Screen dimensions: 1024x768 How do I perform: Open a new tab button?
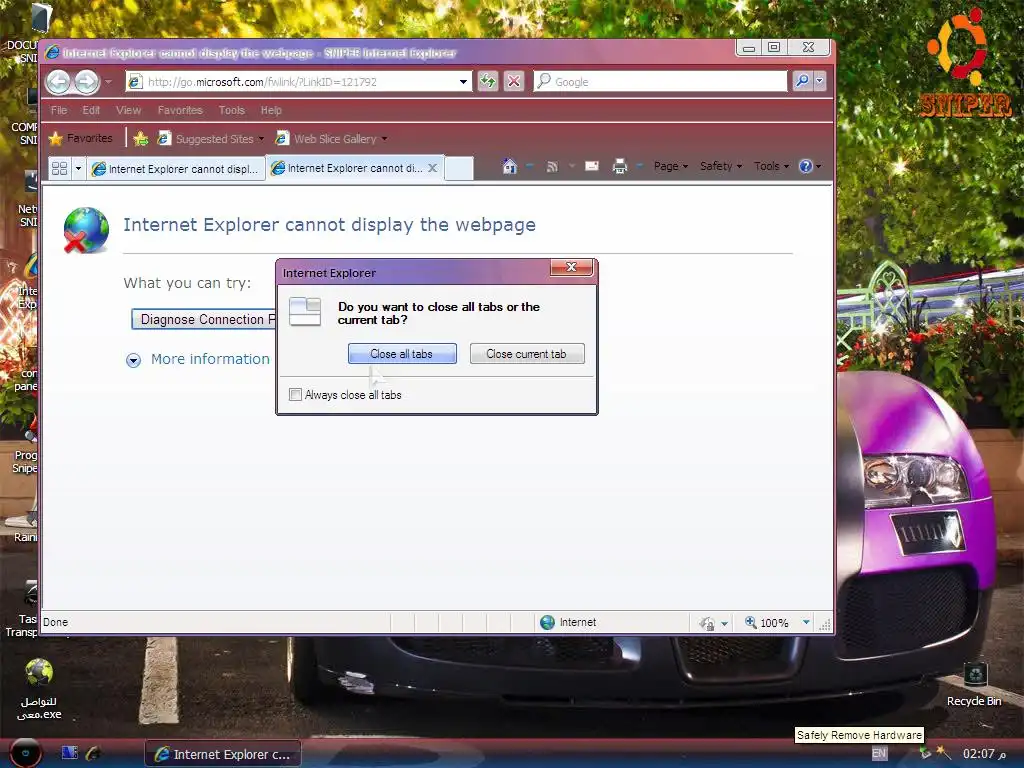click(459, 168)
